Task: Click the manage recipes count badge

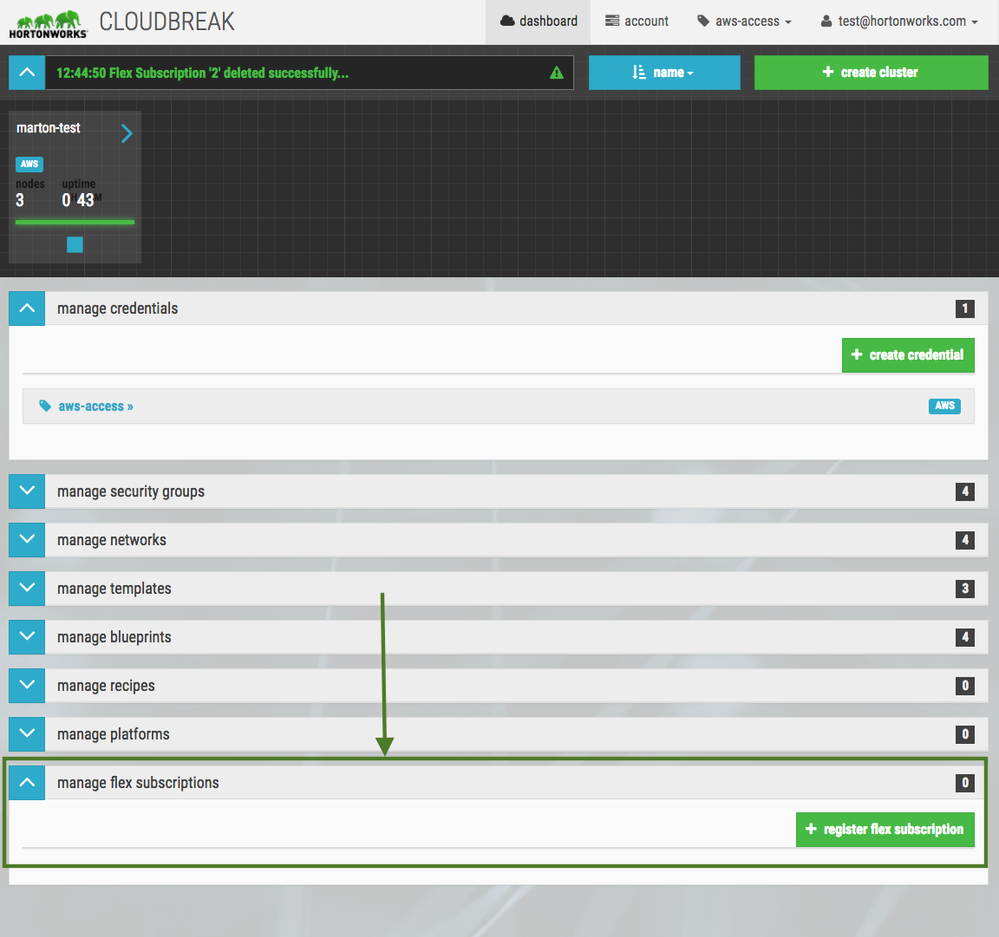Action: point(965,685)
